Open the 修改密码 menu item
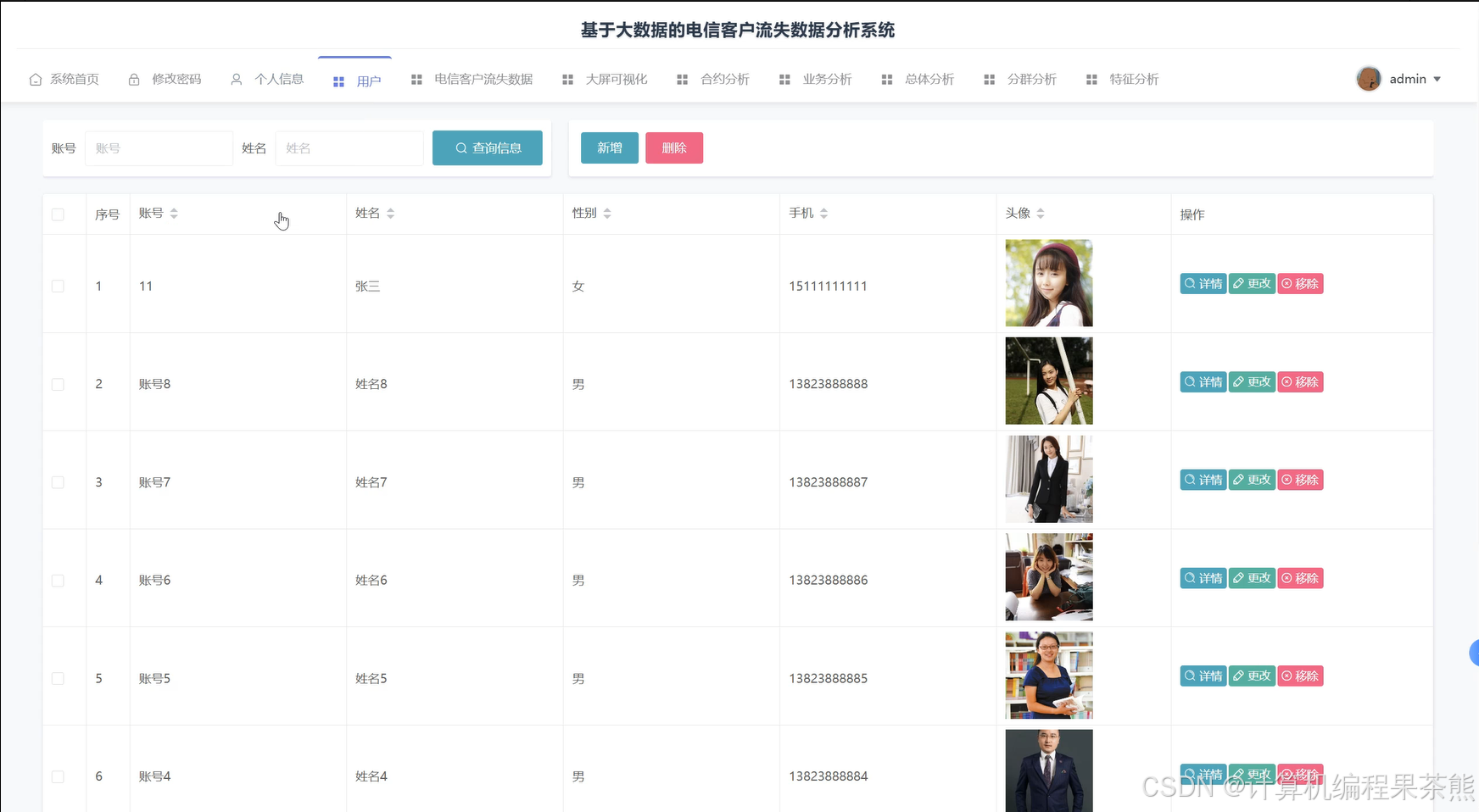This screenshot has width=1479, height=812. pos(165,79)
